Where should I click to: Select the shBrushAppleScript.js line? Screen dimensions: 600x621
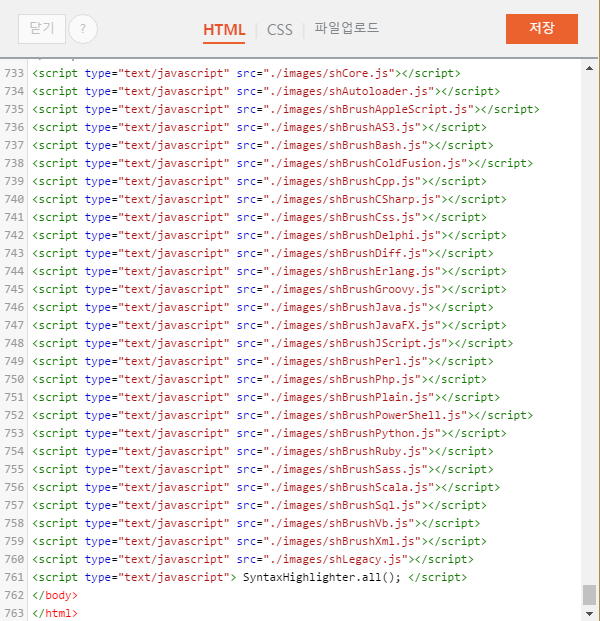tap(286, 109)
